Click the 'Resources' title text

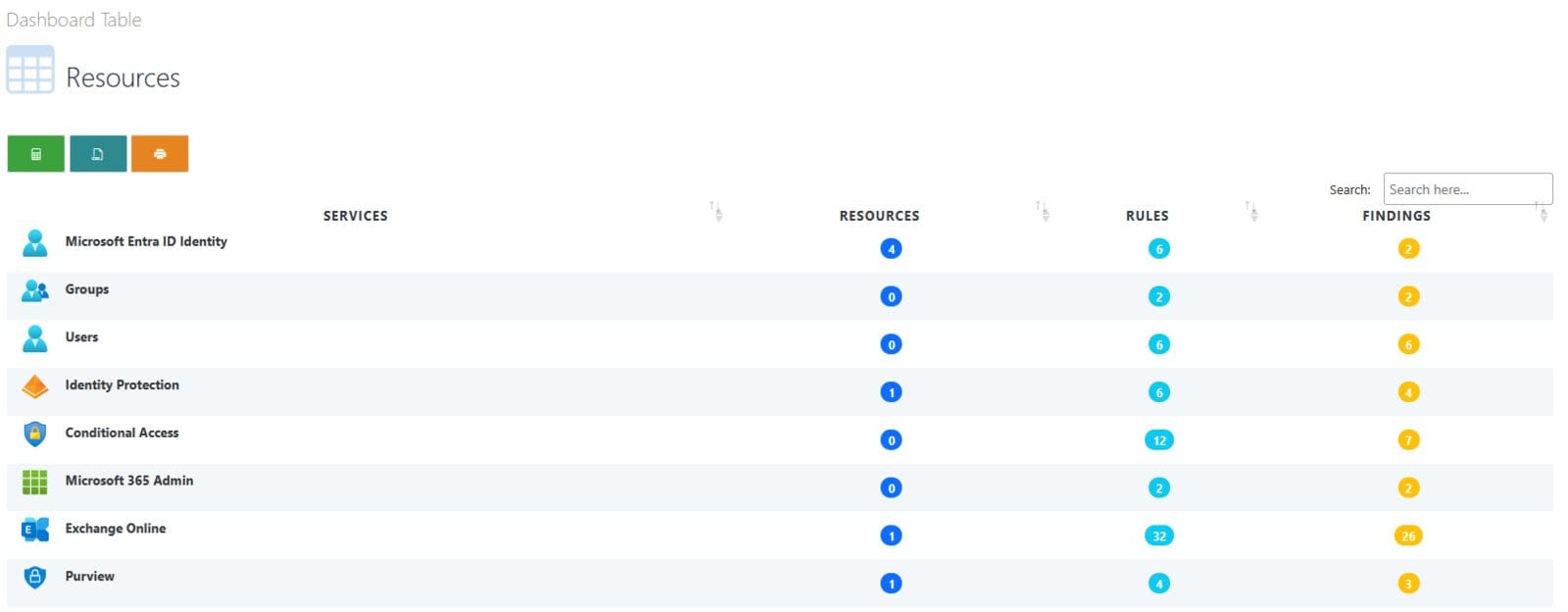coord(122,77)
